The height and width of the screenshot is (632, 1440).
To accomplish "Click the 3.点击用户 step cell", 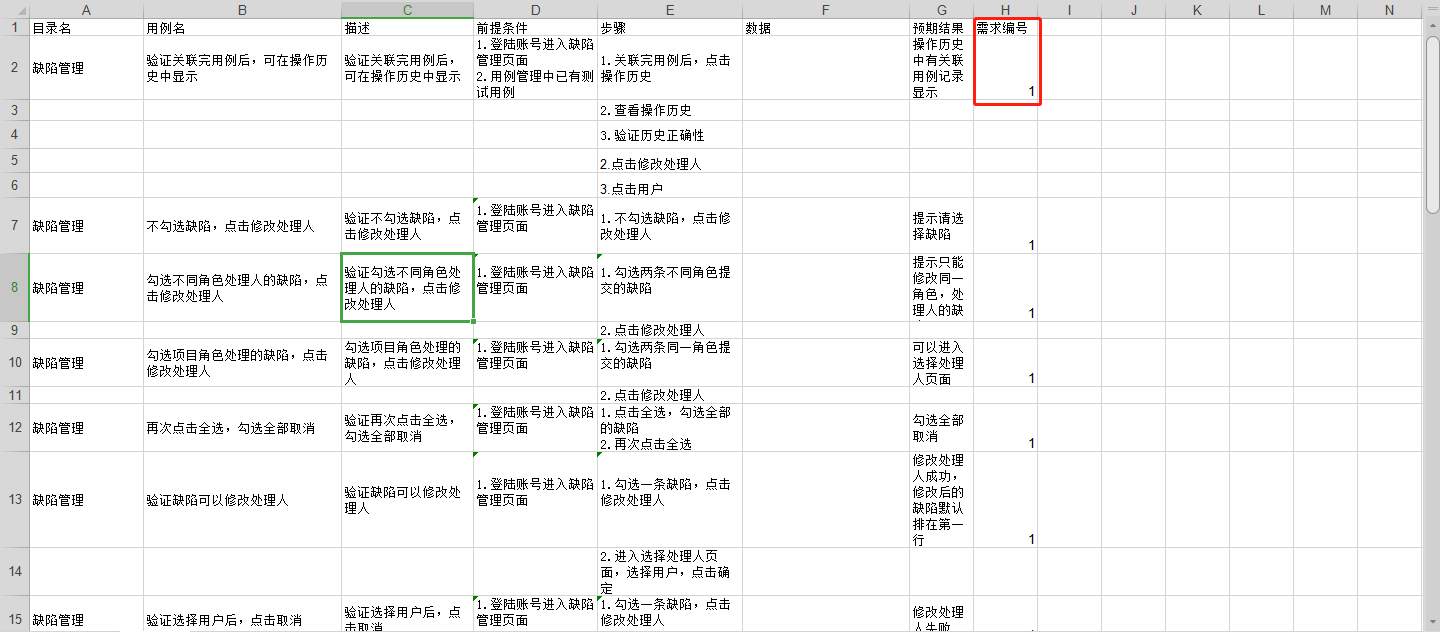I will [669, 187].
